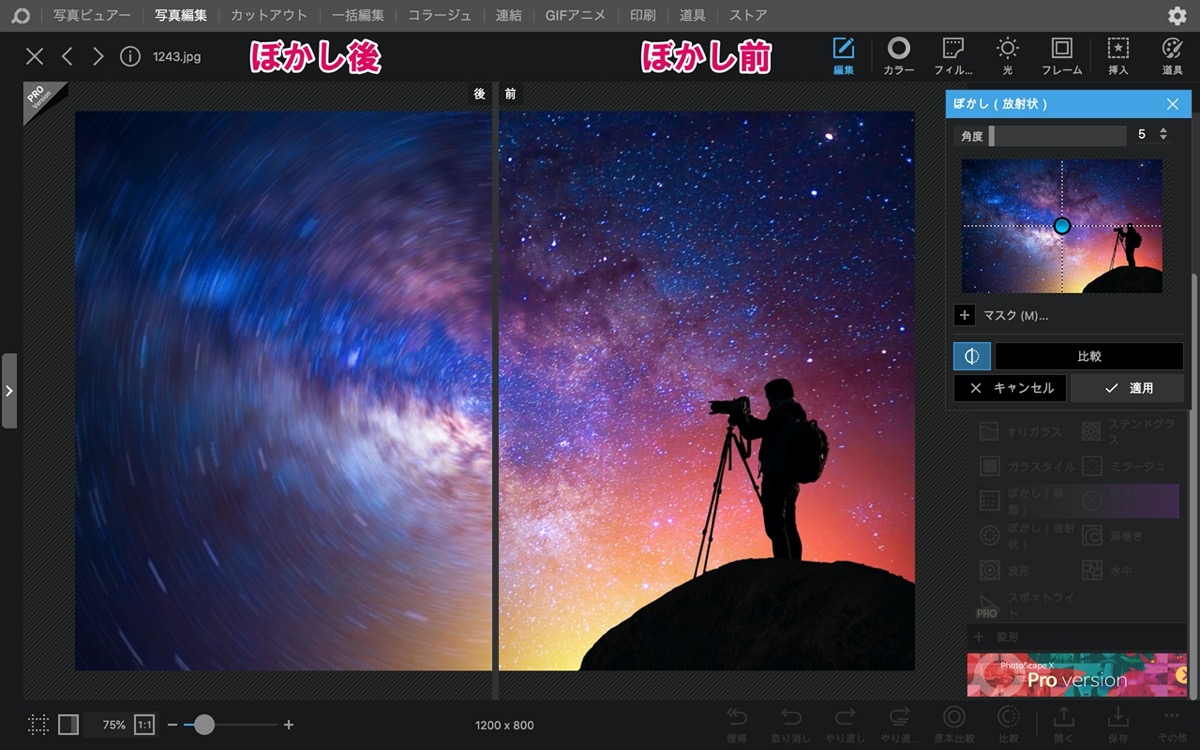Open the フィル... filter panel

click(x=953, y=56)
